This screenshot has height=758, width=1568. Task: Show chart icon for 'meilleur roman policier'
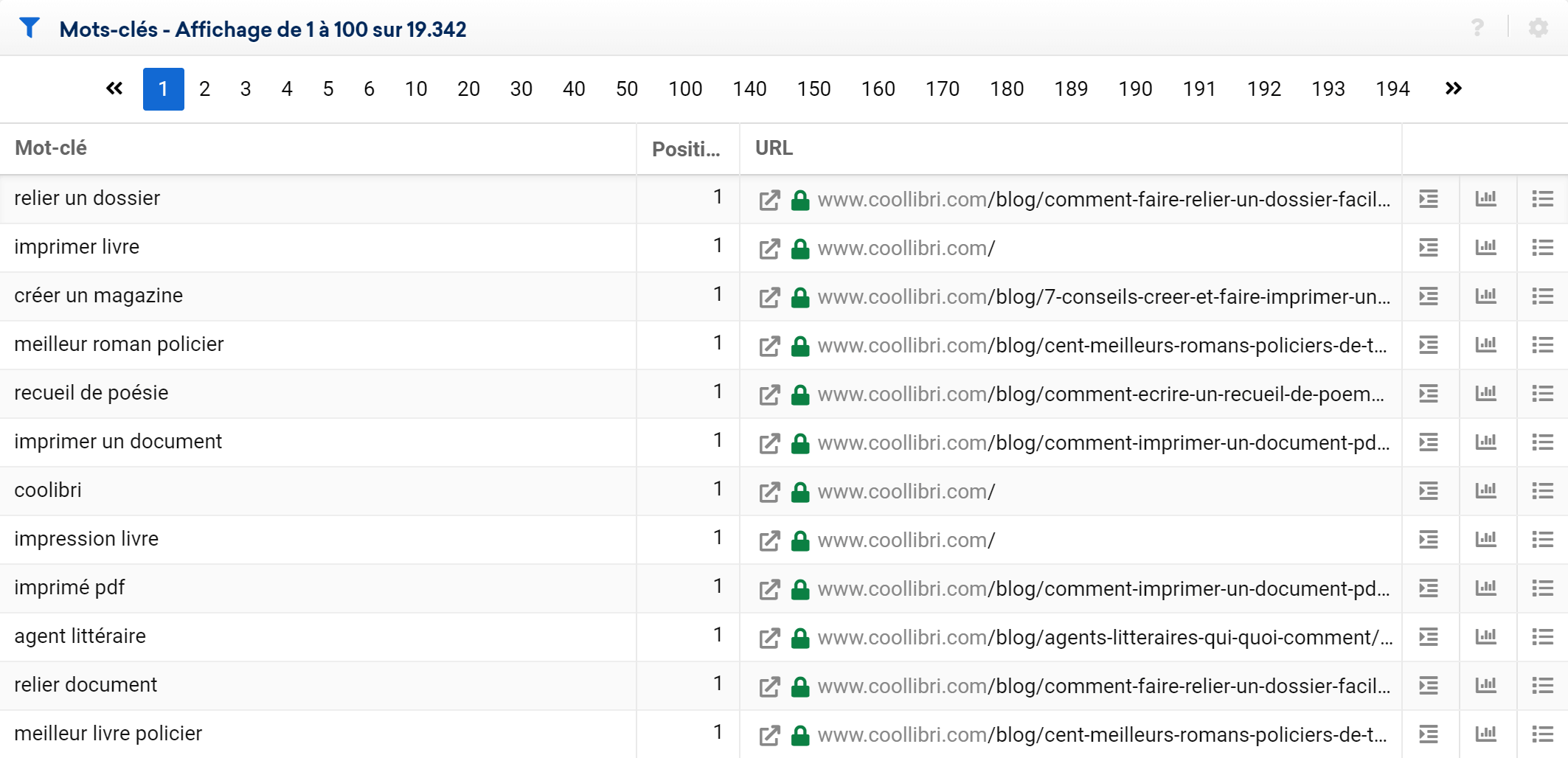1485,344
